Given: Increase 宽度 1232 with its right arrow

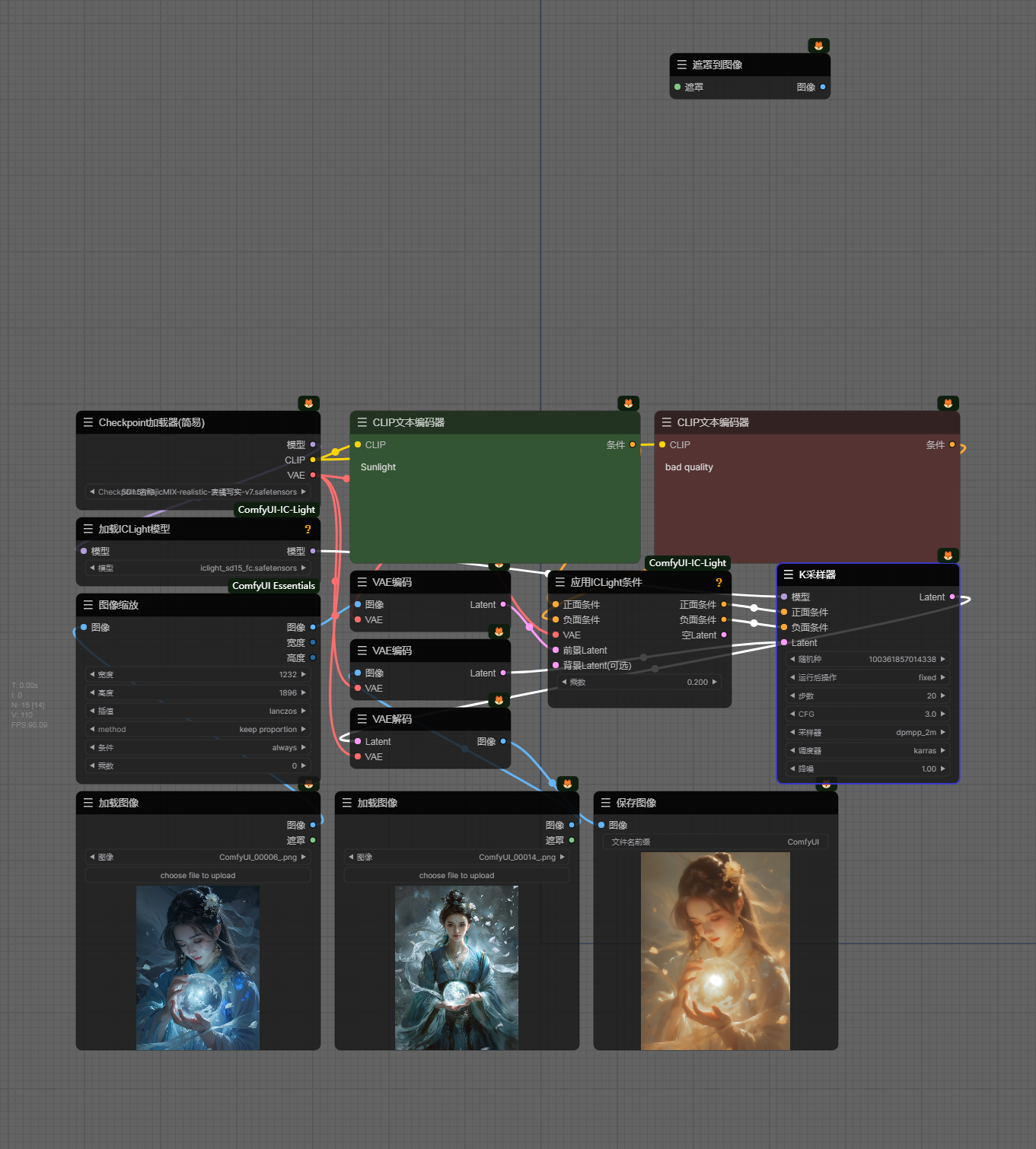Looking at the screenshot, I should click(303, 674).
